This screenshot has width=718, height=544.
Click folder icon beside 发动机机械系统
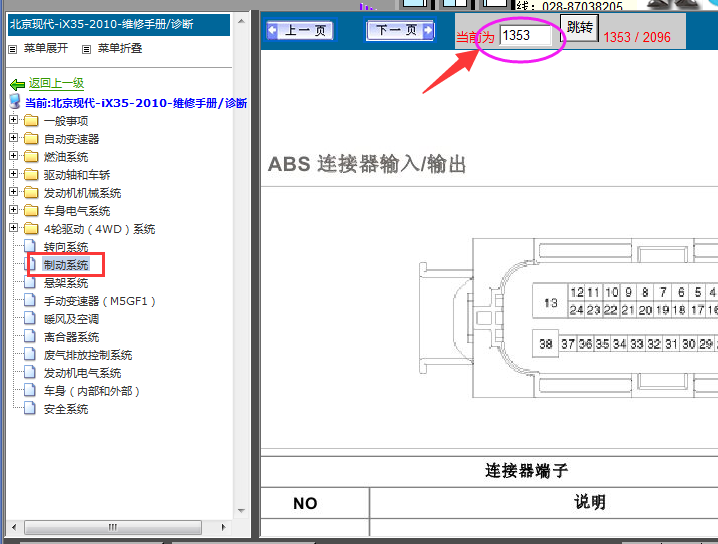click(x=31, y=192)
